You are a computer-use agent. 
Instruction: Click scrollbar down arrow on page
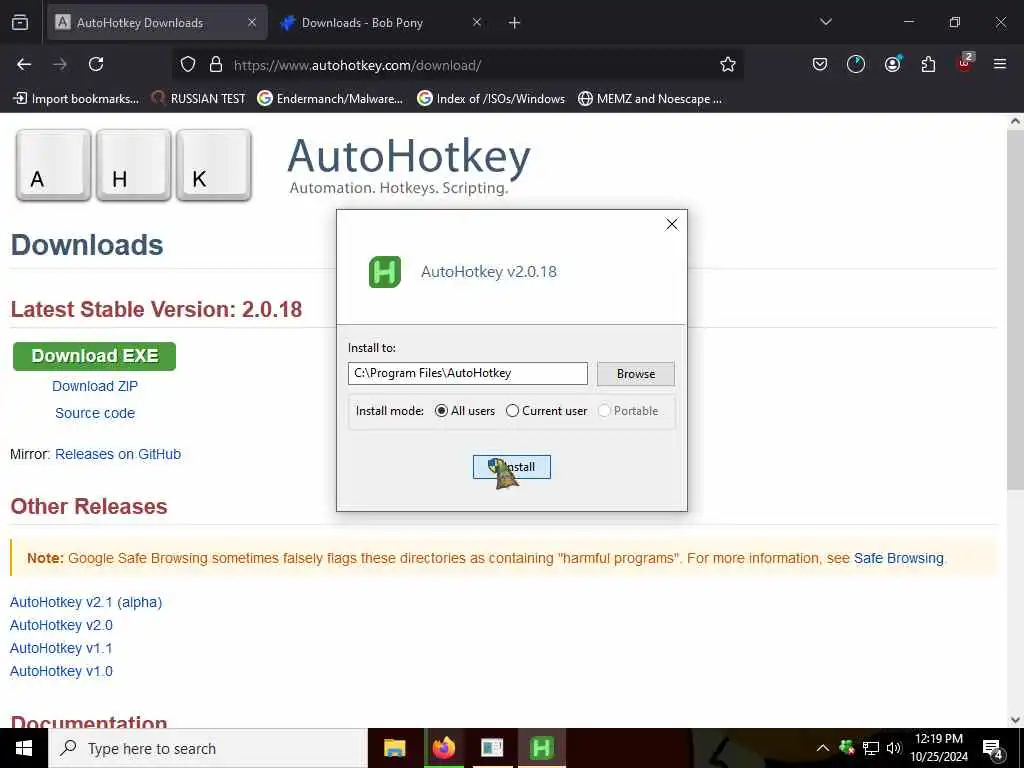tap(1015, 720)
